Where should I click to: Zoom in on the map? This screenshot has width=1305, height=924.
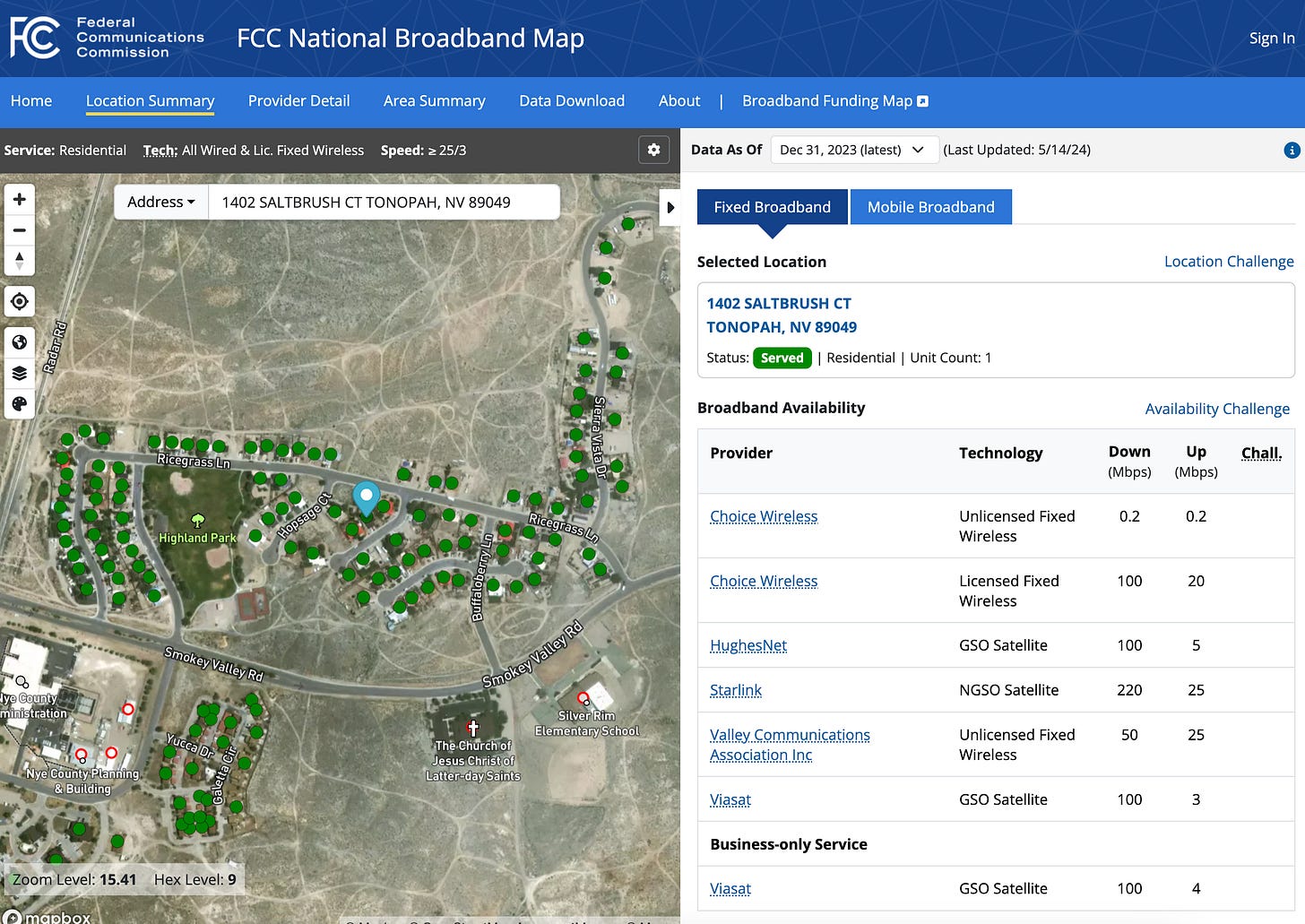pos(20,199)
